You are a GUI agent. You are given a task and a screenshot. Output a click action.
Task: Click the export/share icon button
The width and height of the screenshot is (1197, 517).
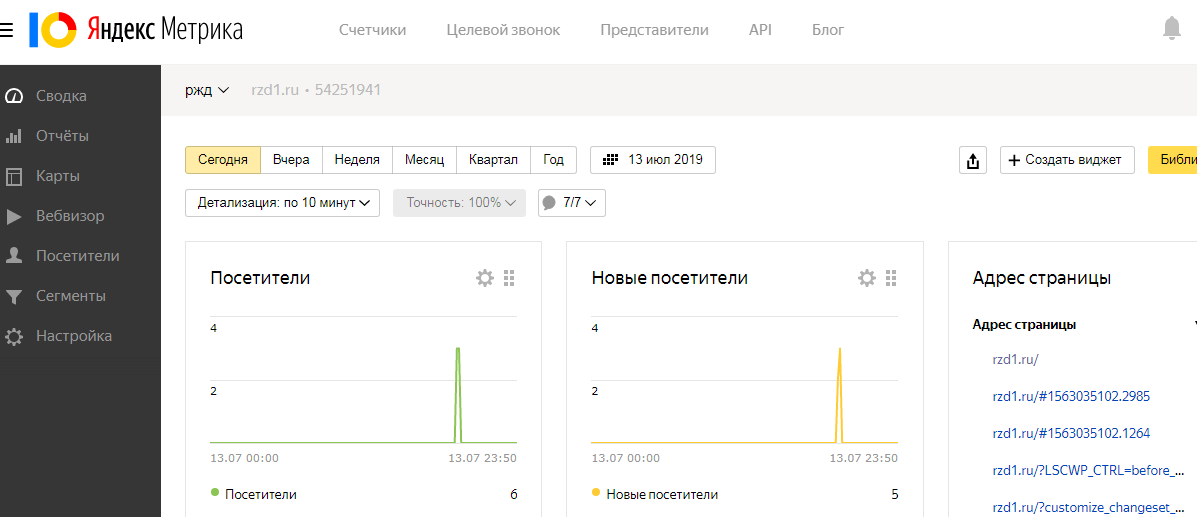973,160
